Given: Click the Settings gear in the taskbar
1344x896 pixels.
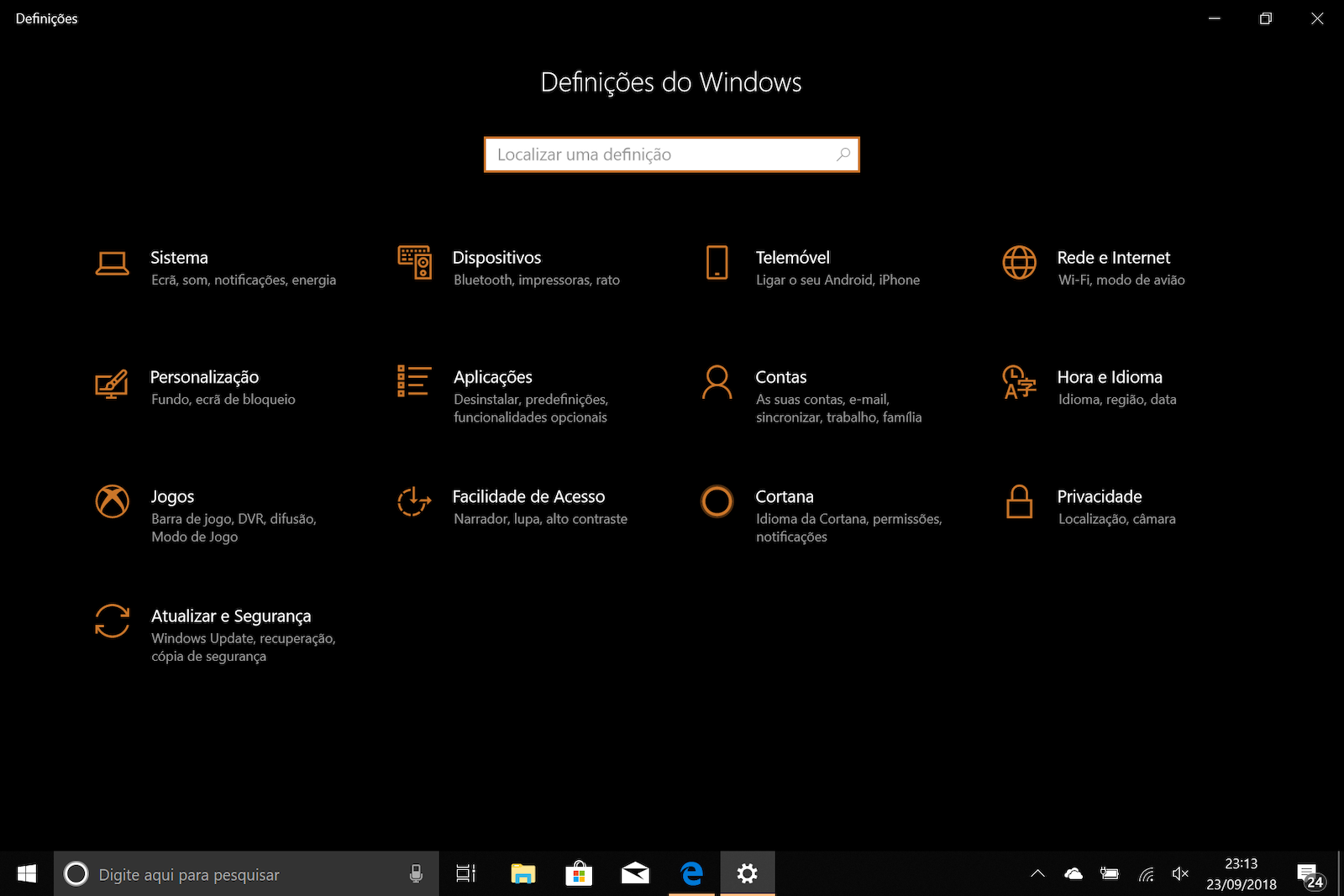Looking at the screenshot, I should pos(748,874).
